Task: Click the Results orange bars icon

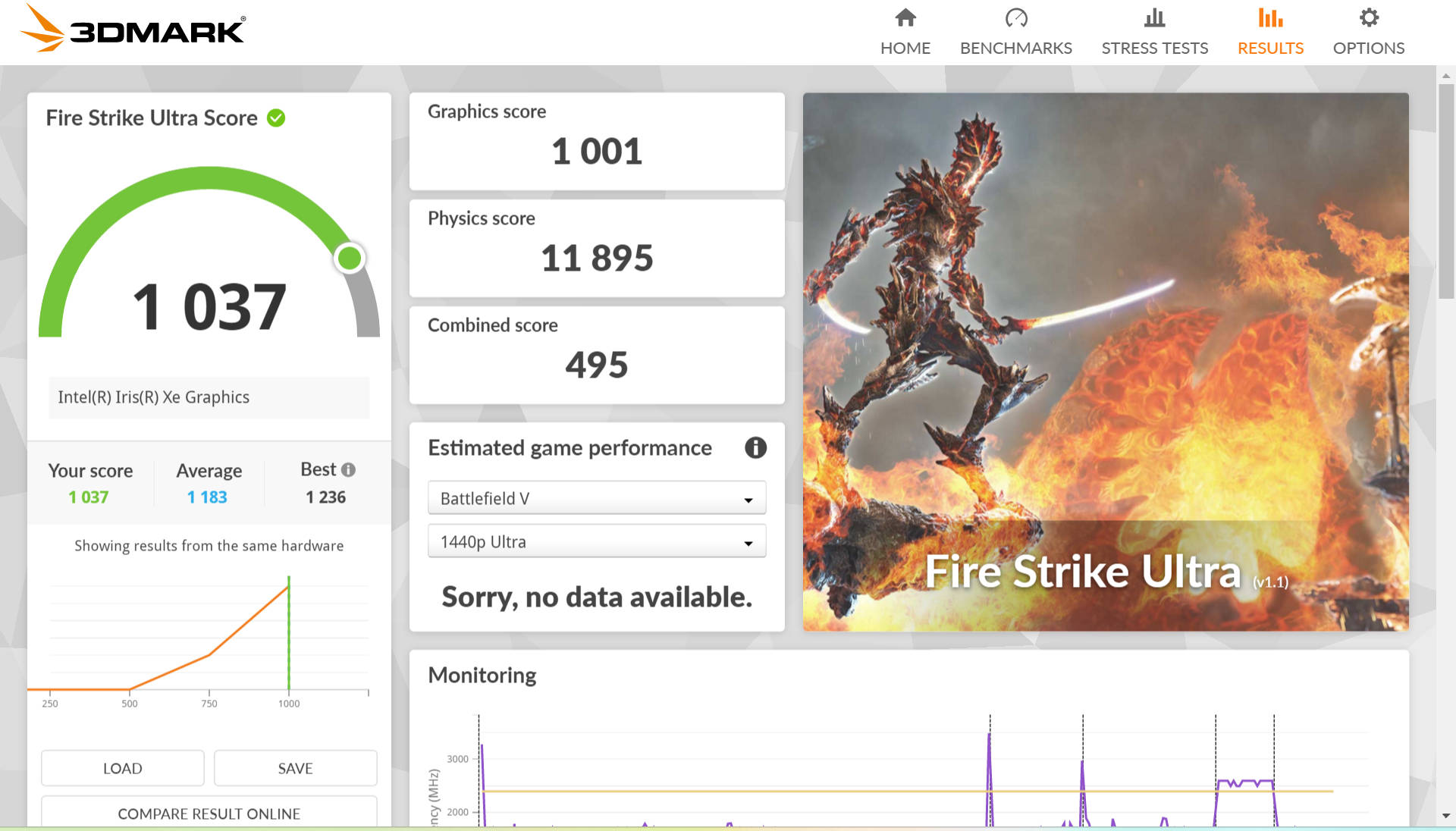Action: [x=1270, y=17]
